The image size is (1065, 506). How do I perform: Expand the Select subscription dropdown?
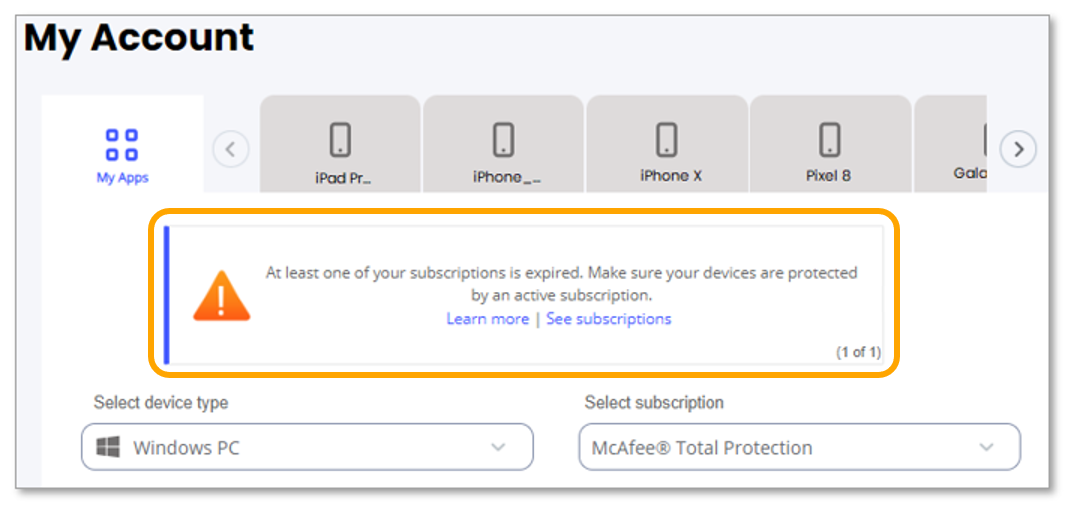[x=799, y=447]
